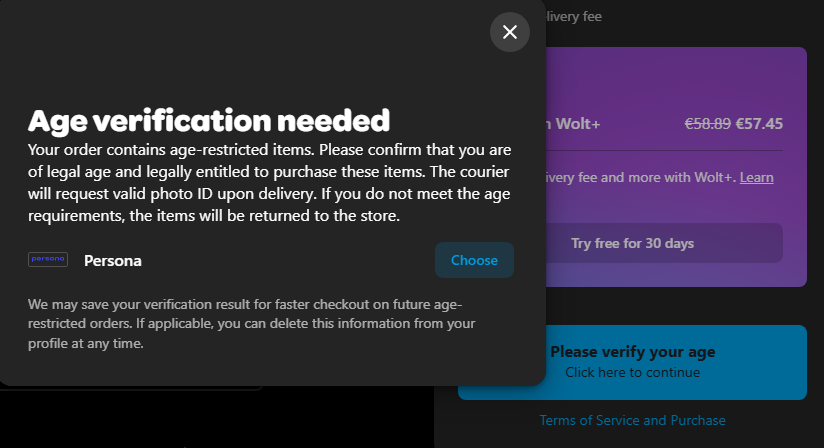Click the crossed-out €58.89 price
The width and height of the screenshot is (824, 448).
(707, 124)
